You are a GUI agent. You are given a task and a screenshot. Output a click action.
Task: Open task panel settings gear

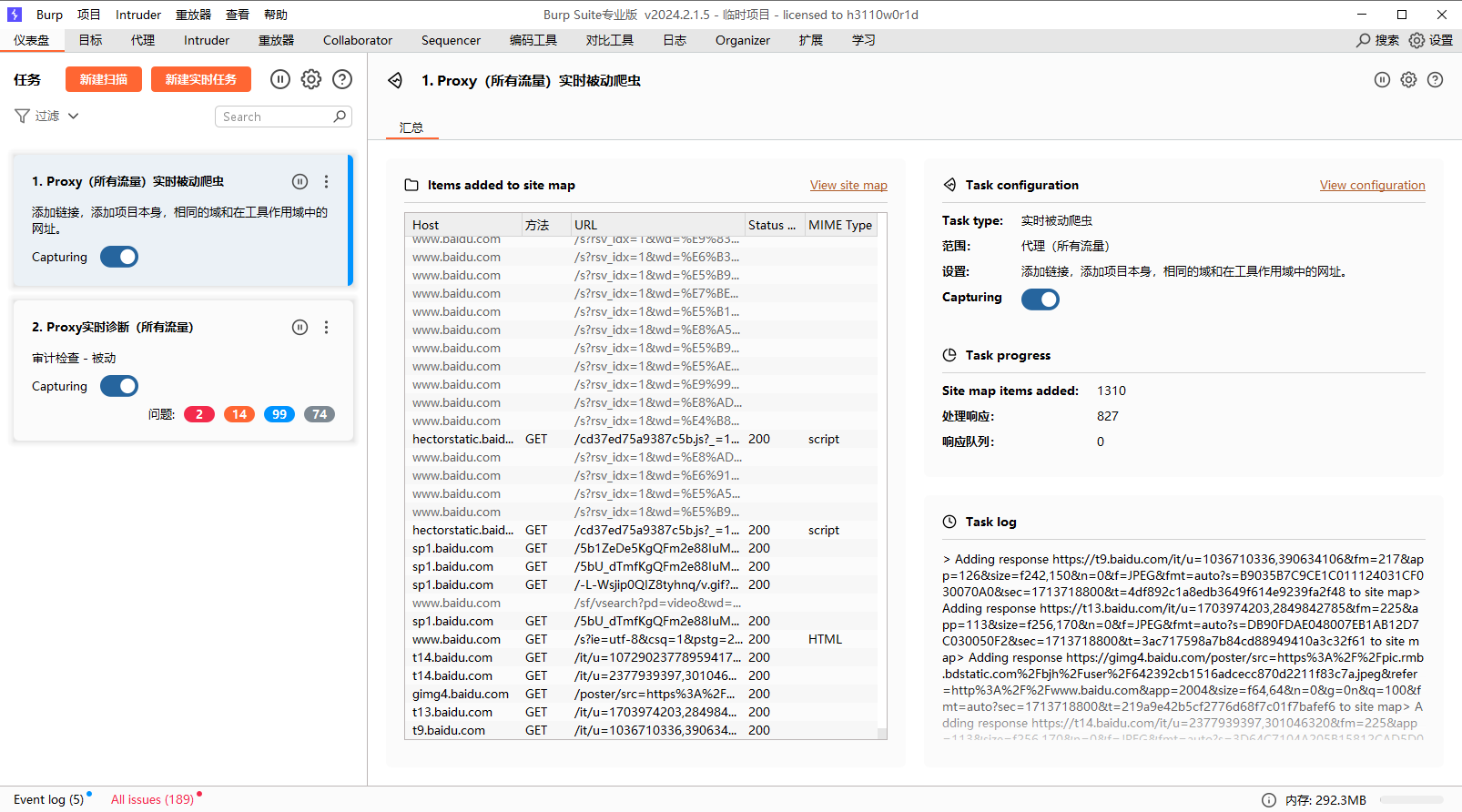click(x=311, y=79)
